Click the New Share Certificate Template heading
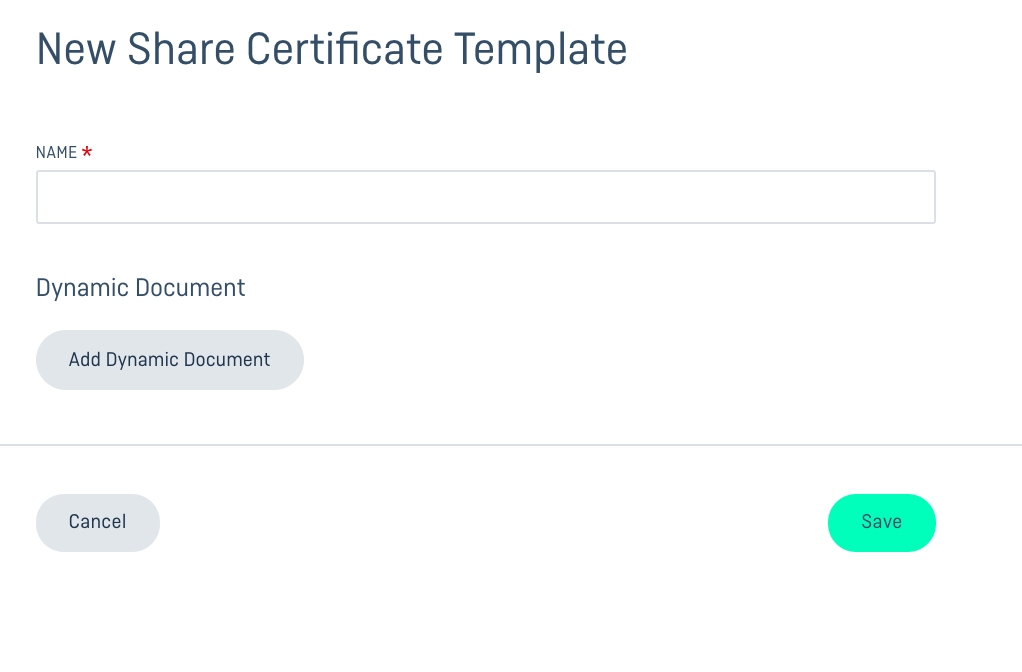 tap(332, 50)
